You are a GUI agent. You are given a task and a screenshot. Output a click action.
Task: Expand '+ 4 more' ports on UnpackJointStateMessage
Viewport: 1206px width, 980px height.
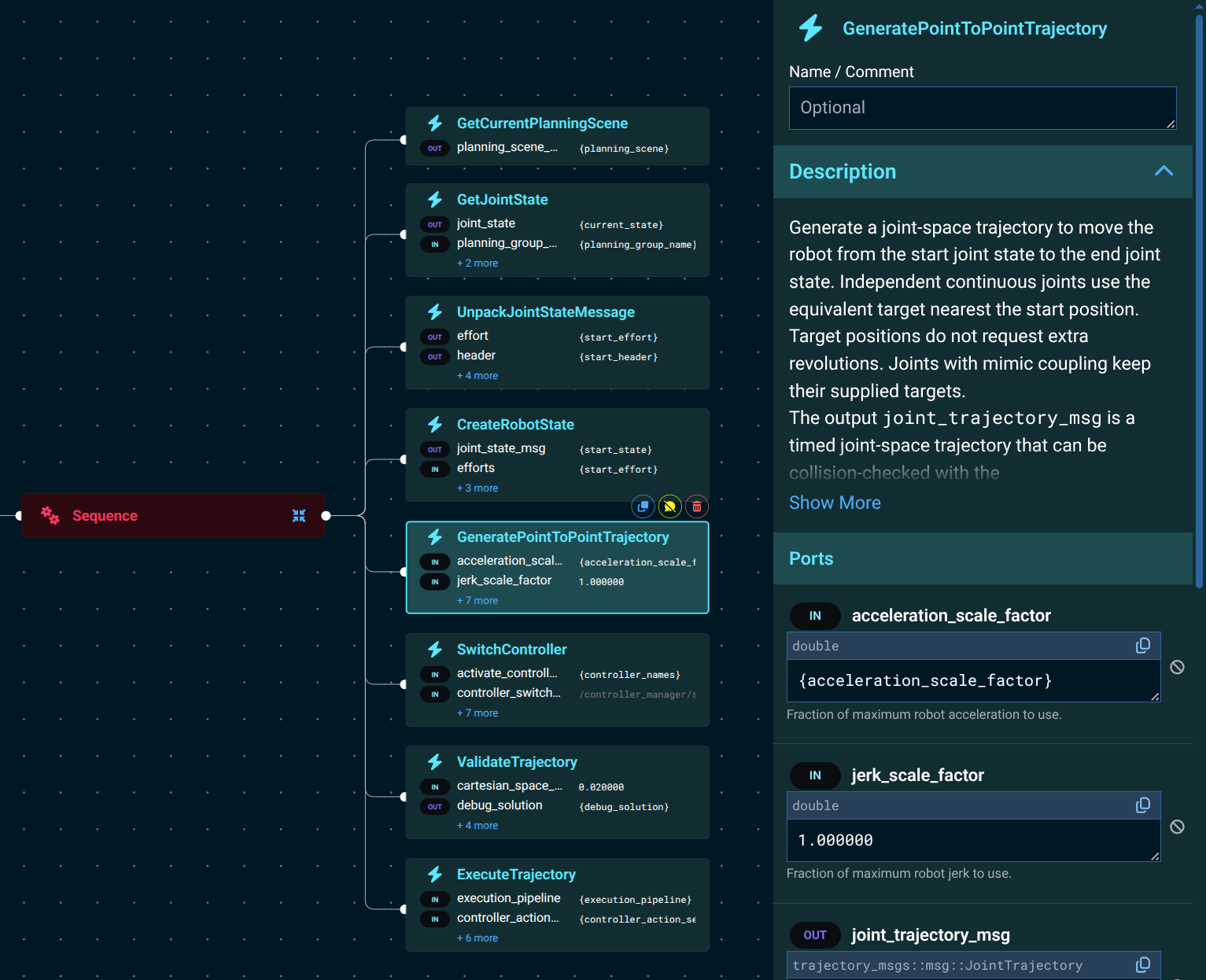point(478,376)
